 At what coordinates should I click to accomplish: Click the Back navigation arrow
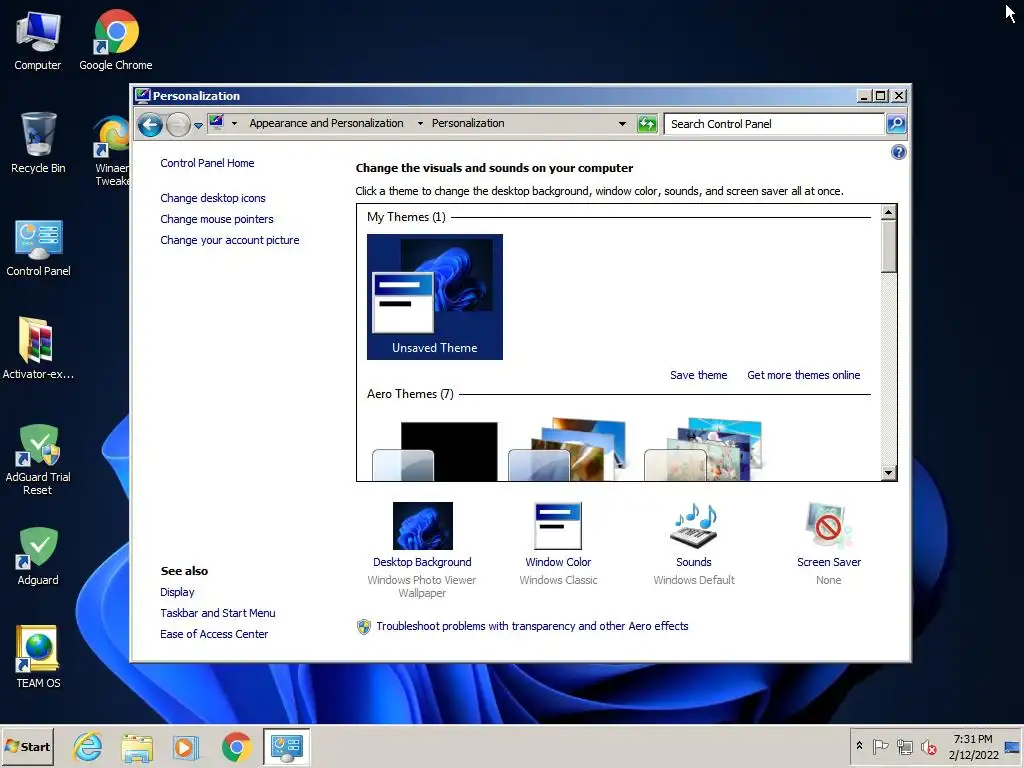[150, 124]
